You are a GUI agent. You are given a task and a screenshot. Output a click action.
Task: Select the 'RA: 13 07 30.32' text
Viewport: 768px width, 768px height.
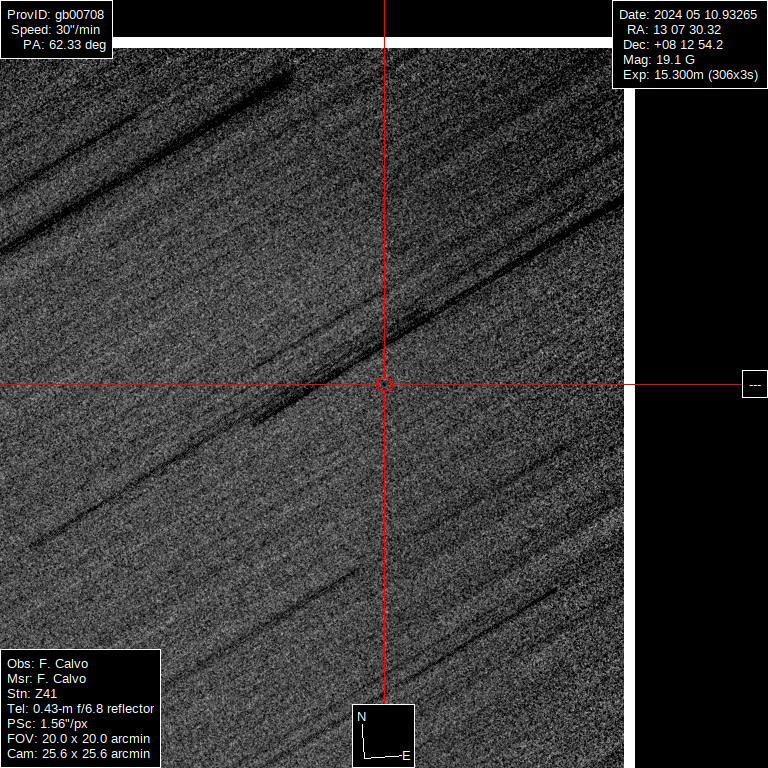click(674, 30)
